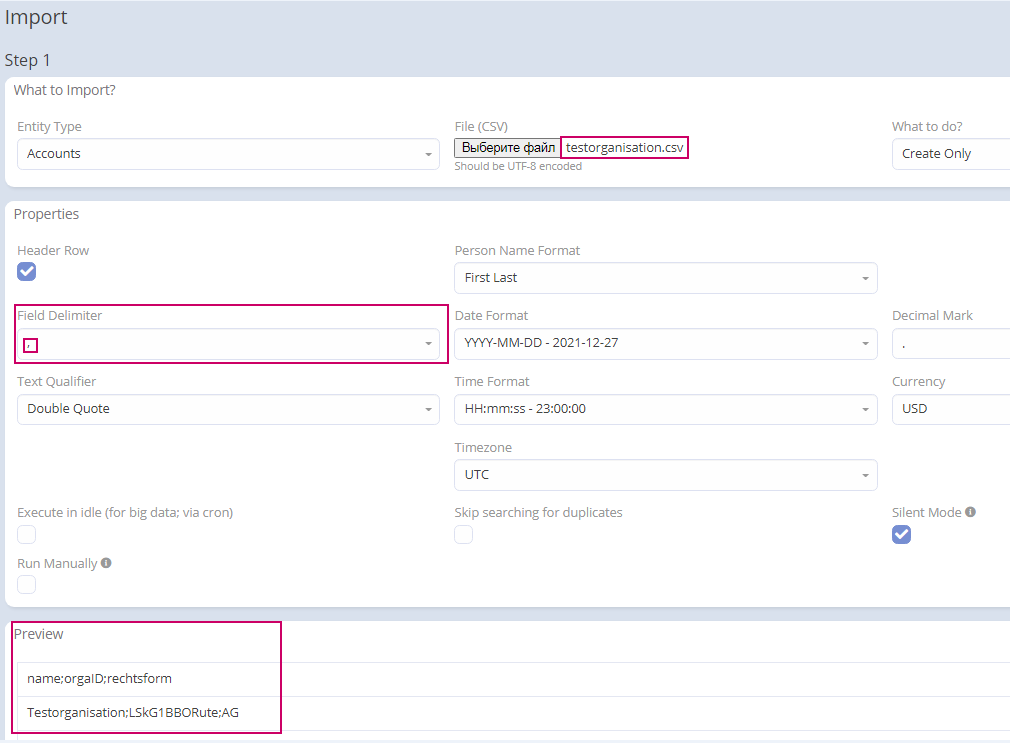Open the Date Format dropdown
The width and height of the screenshot is (1010, 743).
[x=665, y=344]
